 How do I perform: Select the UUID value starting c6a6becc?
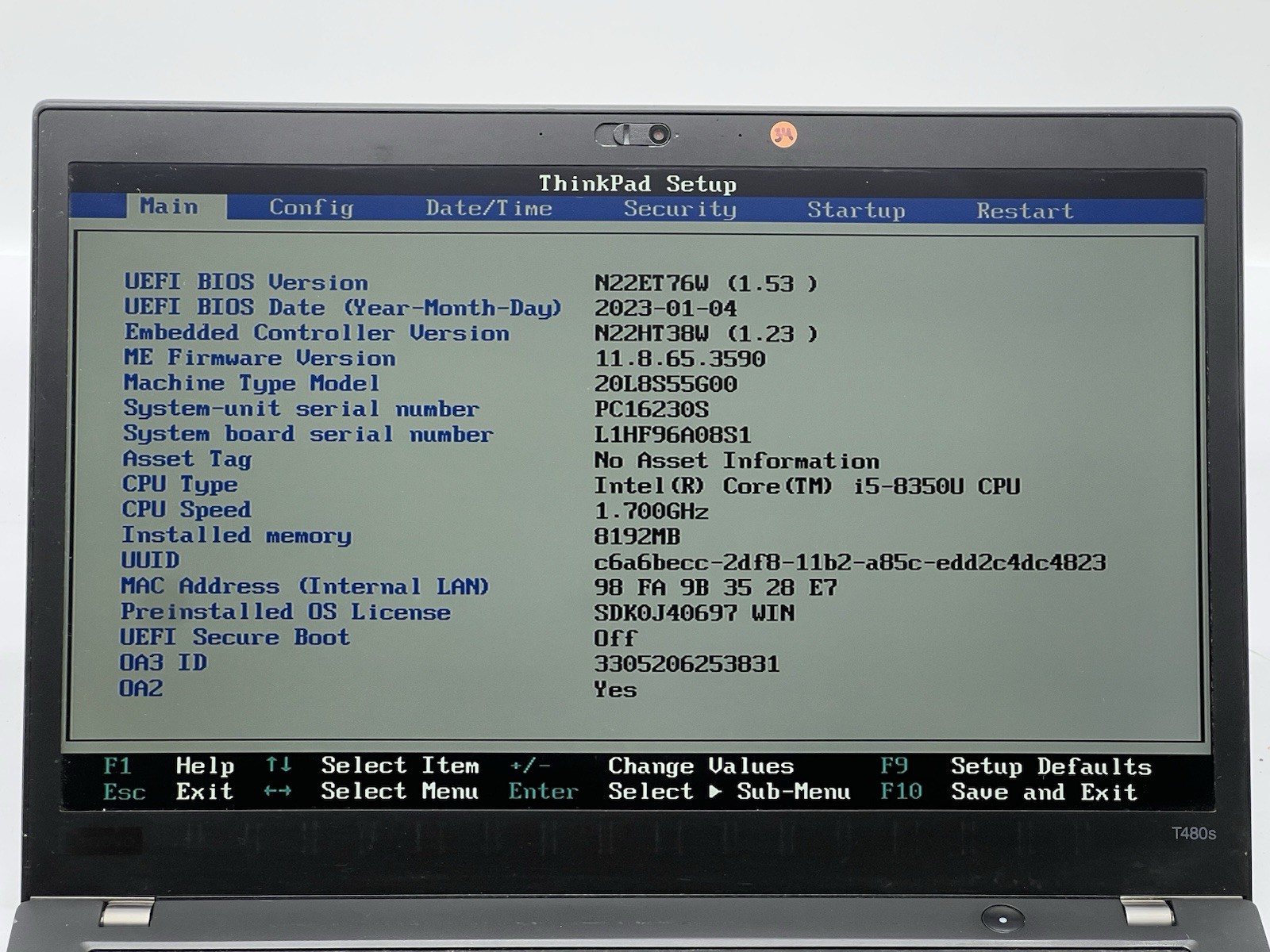click(850, 562)
